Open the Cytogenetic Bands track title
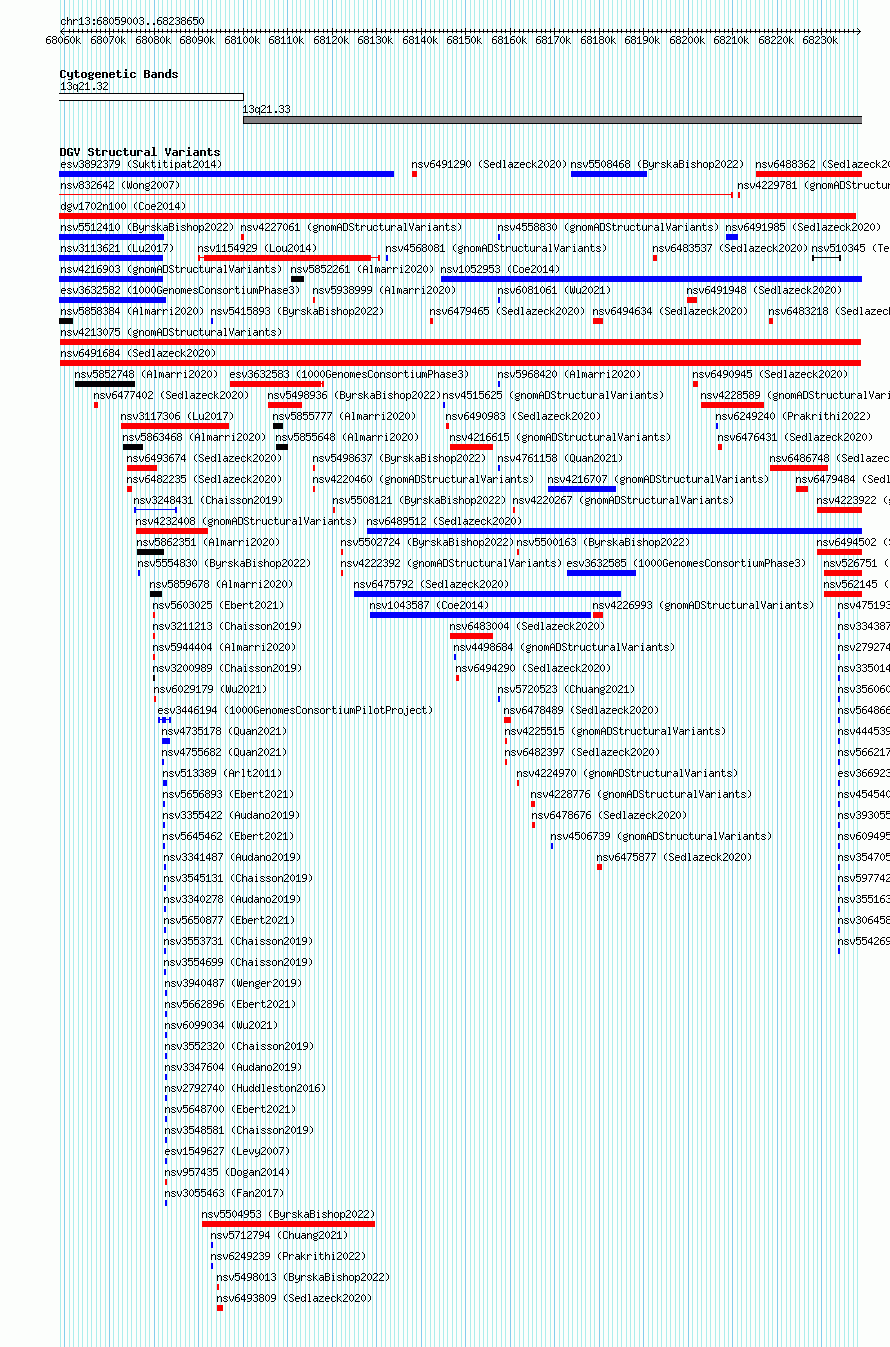 pos(119,74)
